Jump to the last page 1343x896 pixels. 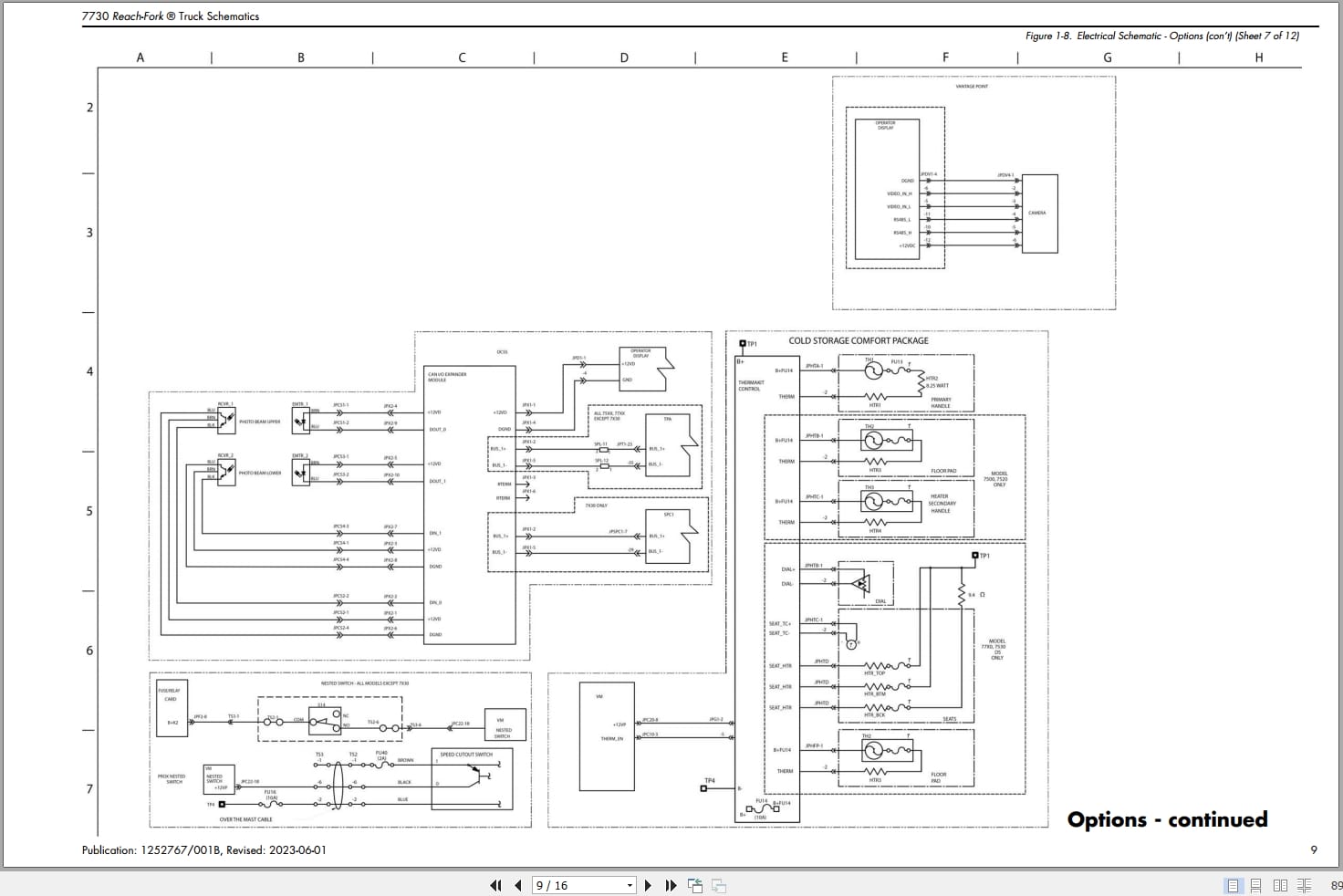pyautogui.click(x=671, y=885)
